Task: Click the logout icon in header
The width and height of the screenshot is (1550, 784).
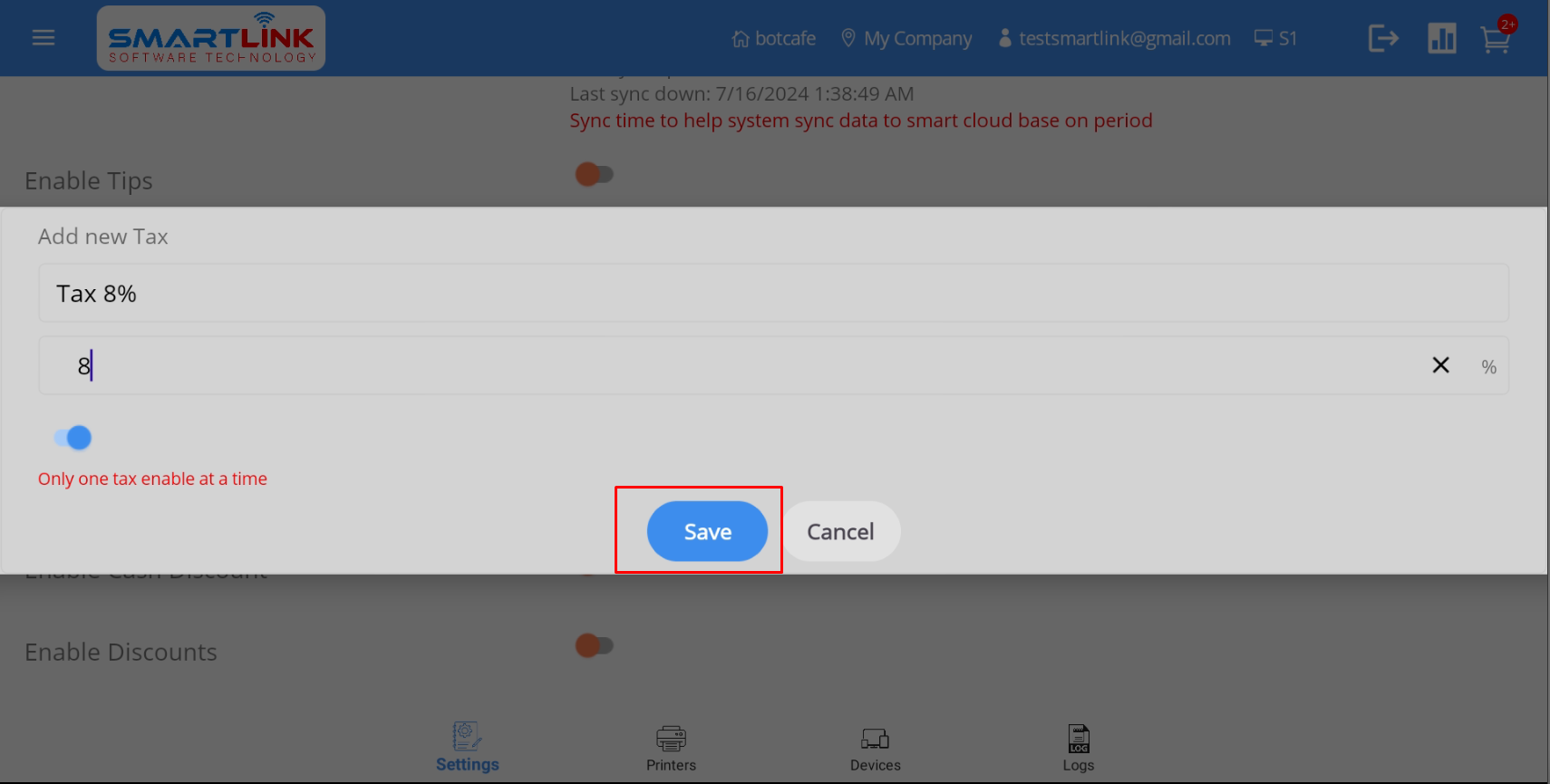Action: point(1383,38)
